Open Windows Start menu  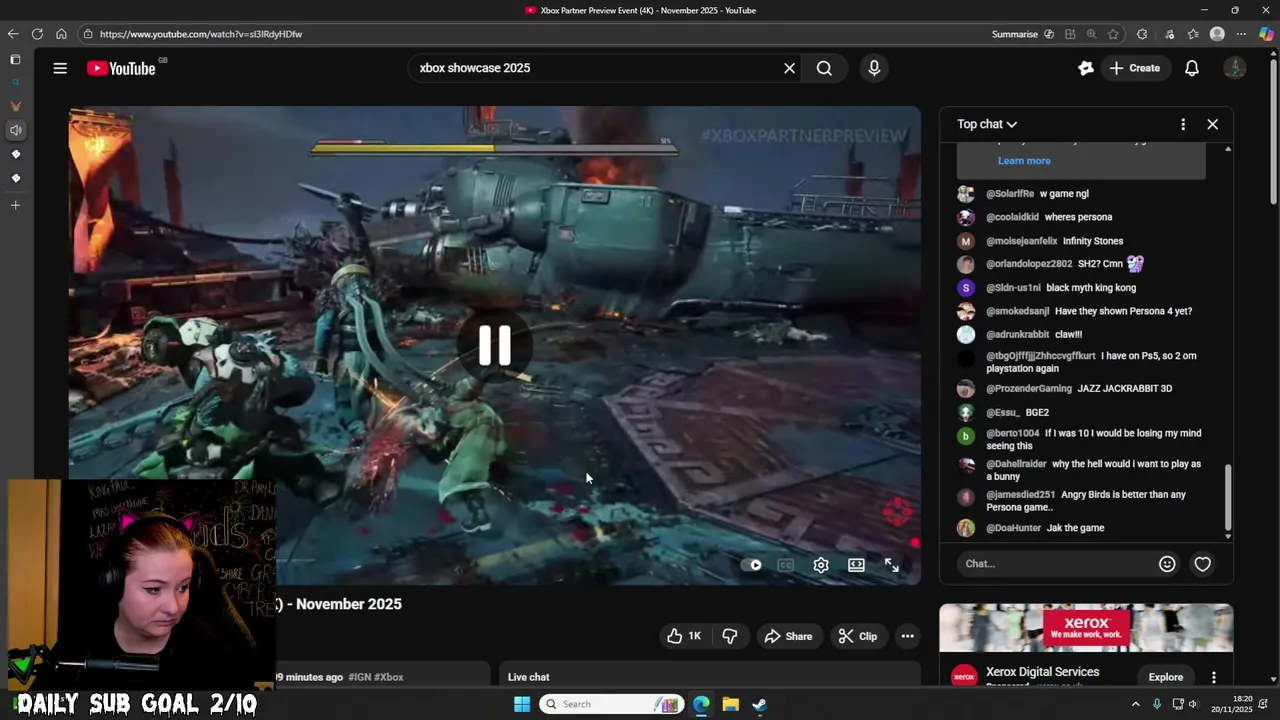click(522, 704)
